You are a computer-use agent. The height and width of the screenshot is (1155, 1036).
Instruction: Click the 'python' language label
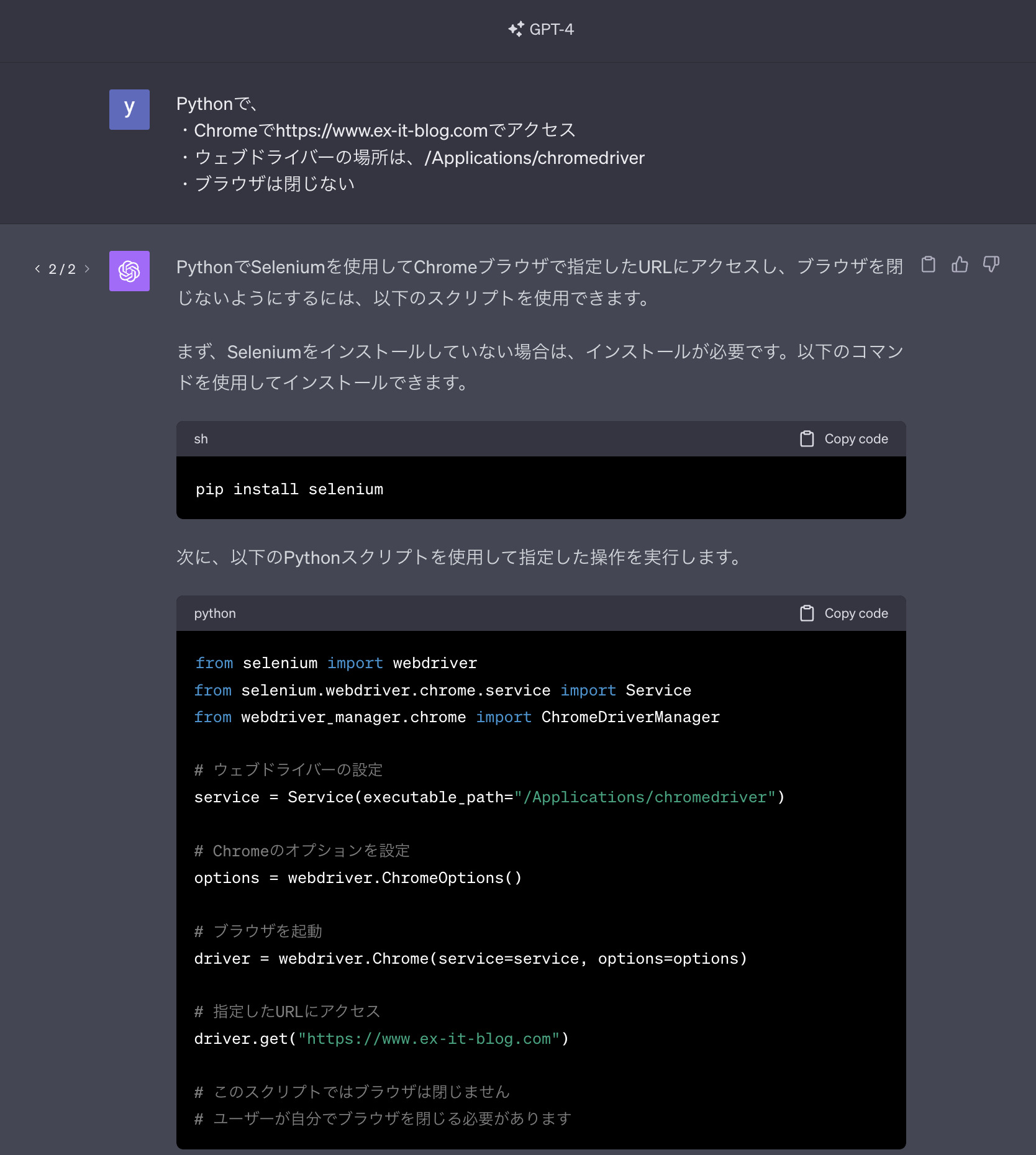pos(215,614)
